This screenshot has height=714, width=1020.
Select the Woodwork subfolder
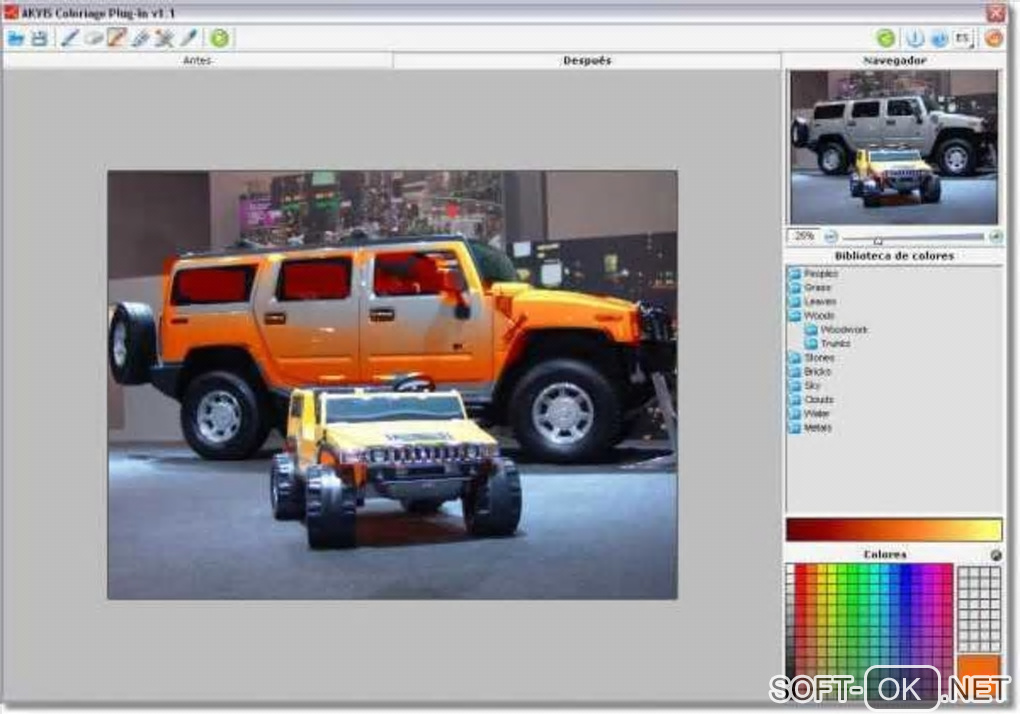point(836,330)
